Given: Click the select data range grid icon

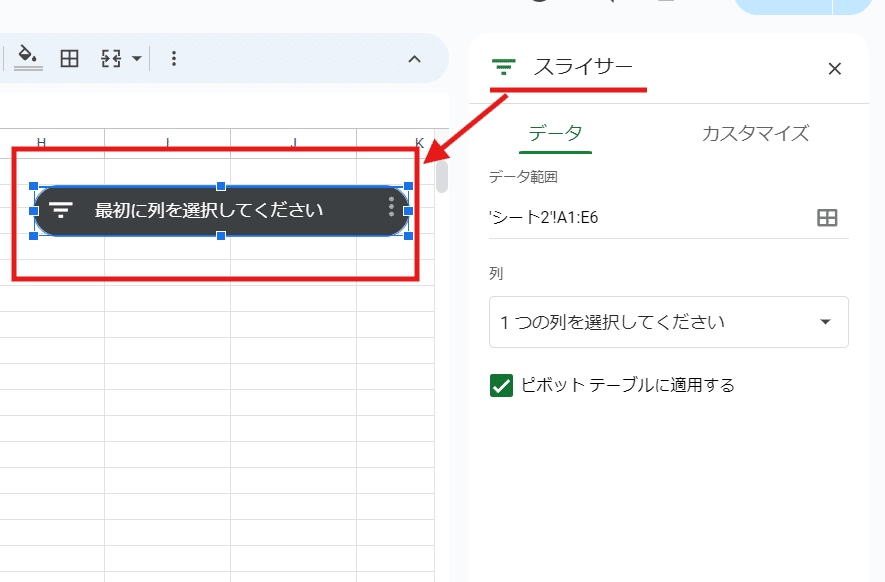Looking at the screenshot, I should tap(827, 218).
